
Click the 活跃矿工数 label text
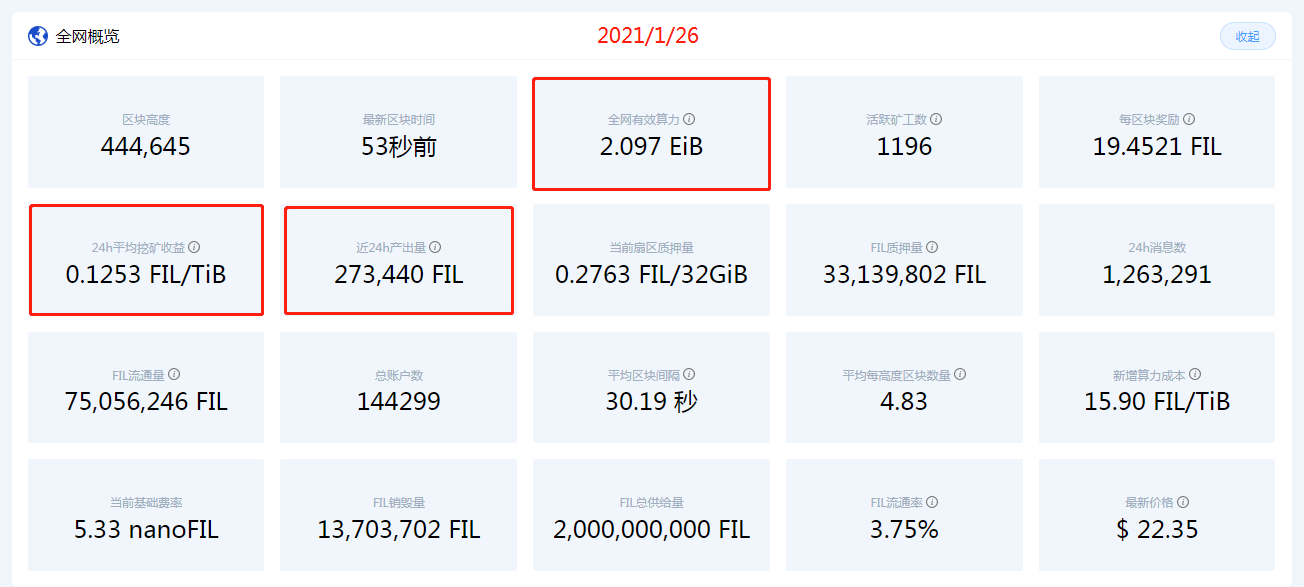coord(896,120)
